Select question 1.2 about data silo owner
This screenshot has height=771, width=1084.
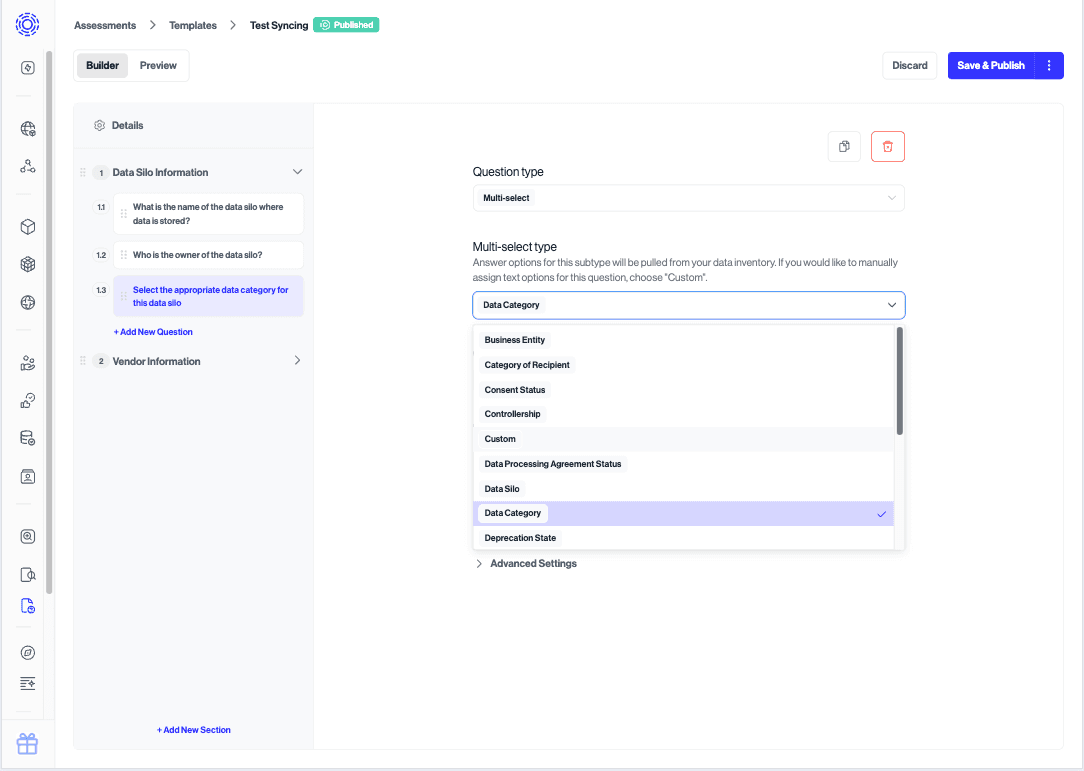[x=208, y=255]
